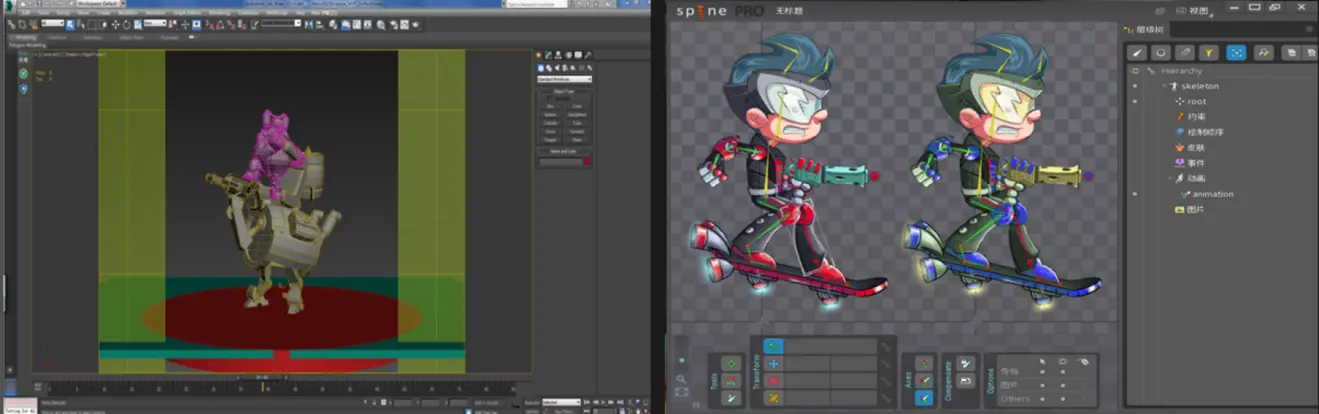The image size is (1319, 414).
Task: Click the brush icon in Spine tree toolbar
Action: [x=1137, y=52]
